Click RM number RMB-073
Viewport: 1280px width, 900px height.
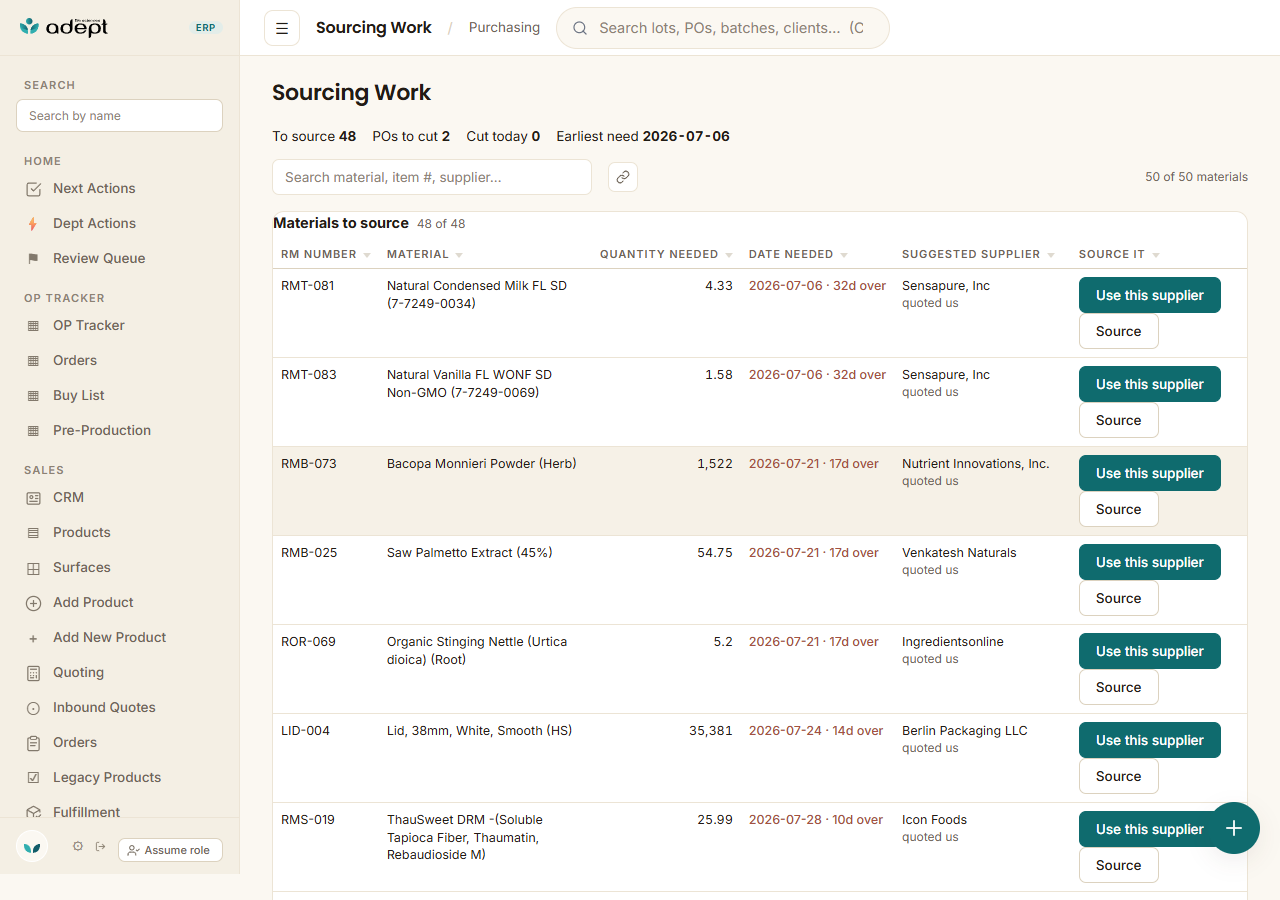[x=309, y=464]
